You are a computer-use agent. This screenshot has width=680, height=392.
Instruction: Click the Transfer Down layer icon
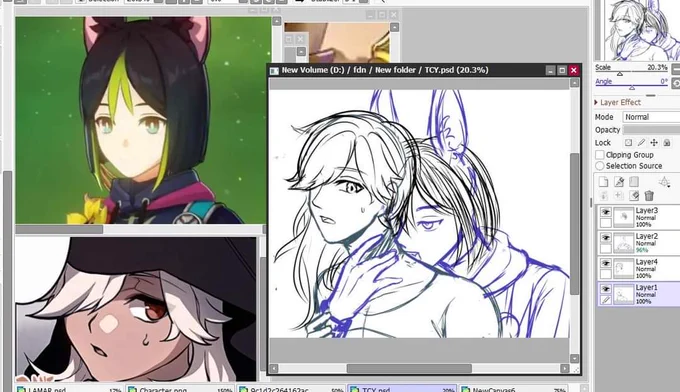(x=603, y=196)
